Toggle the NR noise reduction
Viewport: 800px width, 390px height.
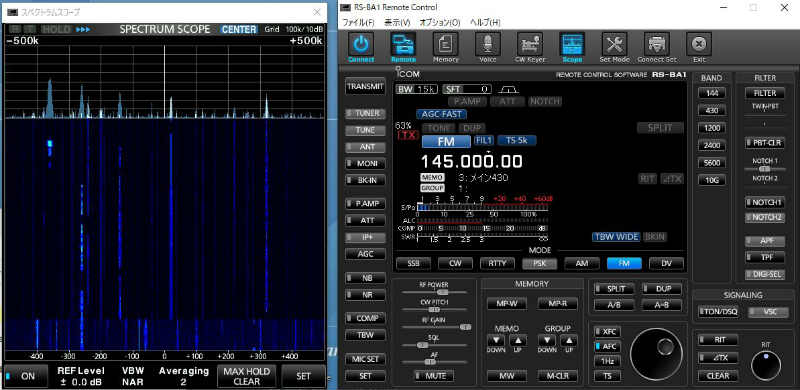coord(365,295)
